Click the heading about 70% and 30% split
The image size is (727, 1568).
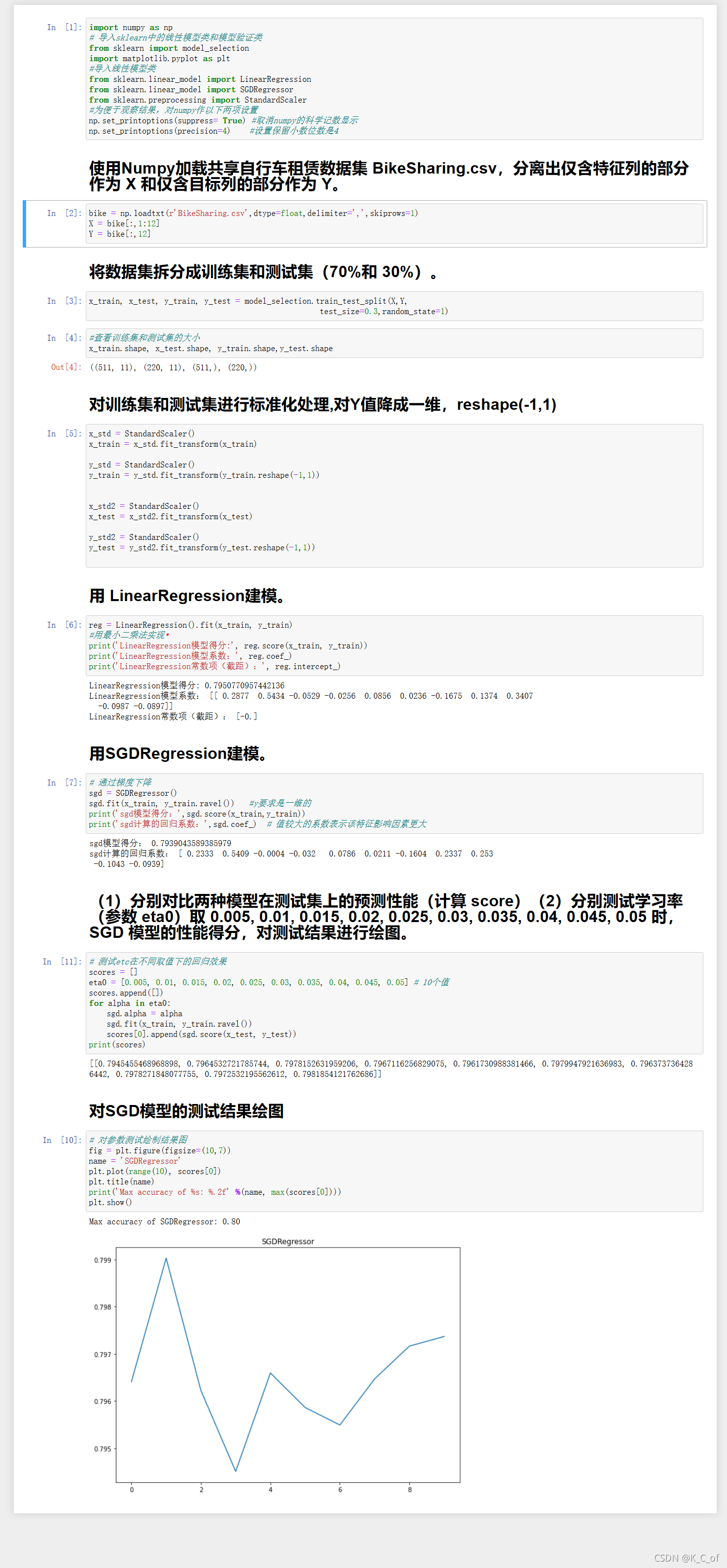[x=263, y=272]
